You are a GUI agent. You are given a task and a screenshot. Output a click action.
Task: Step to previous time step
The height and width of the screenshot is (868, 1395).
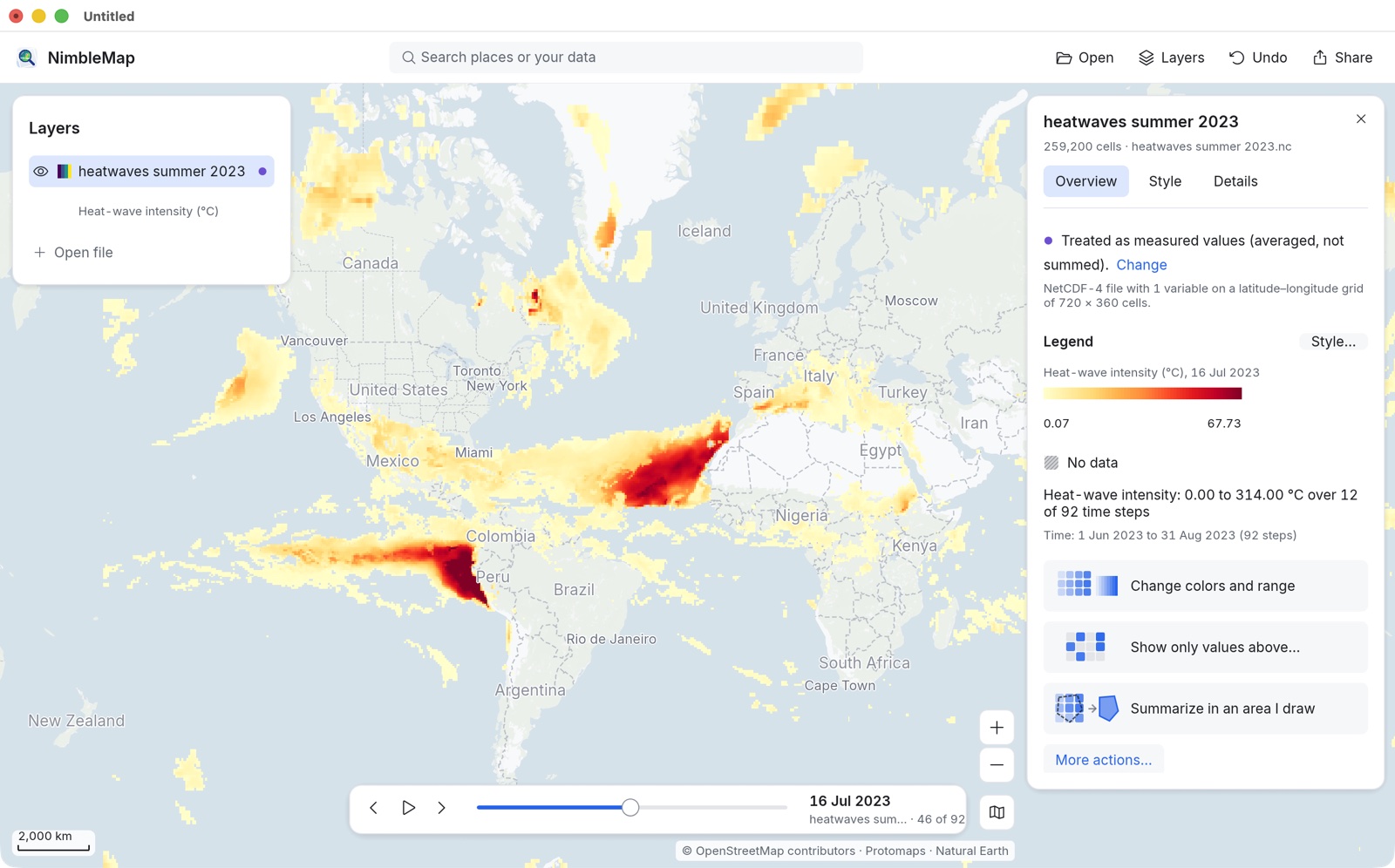(373, 808)
